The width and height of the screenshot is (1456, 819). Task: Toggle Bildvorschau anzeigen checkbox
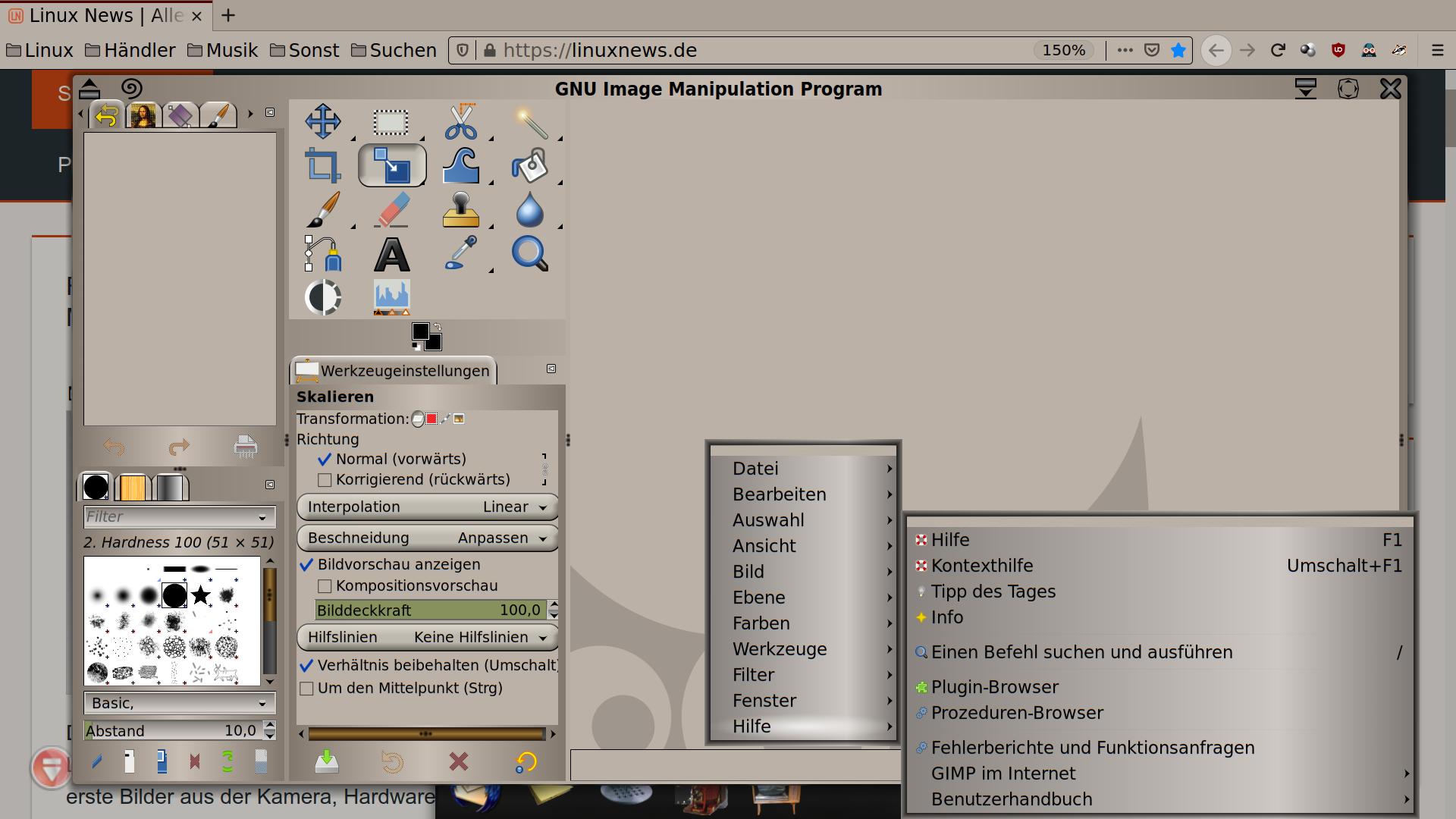click(306, 564)
